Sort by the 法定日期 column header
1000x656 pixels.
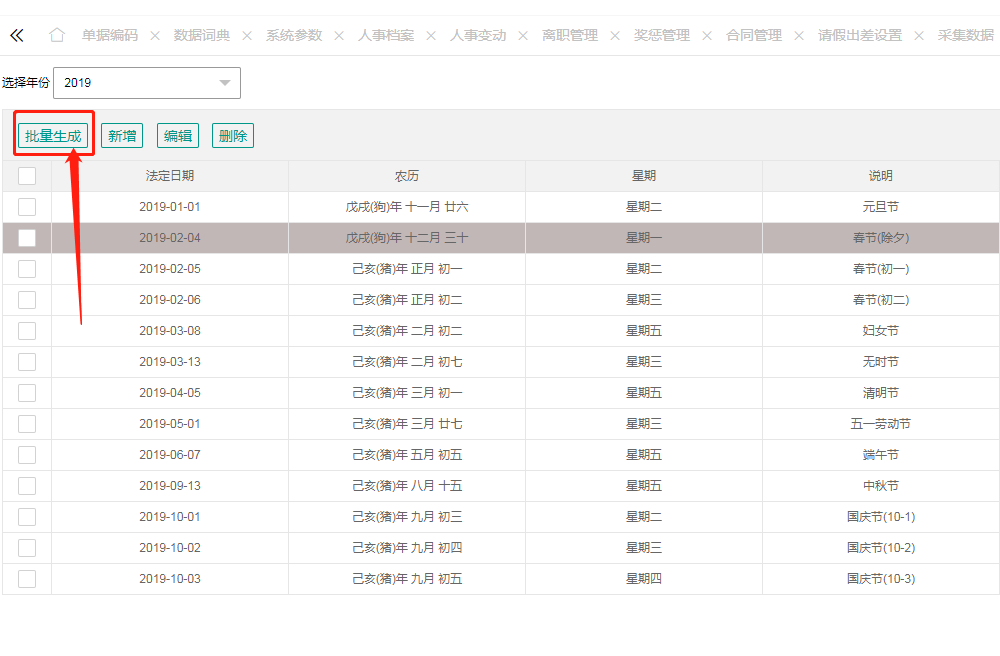170,176
